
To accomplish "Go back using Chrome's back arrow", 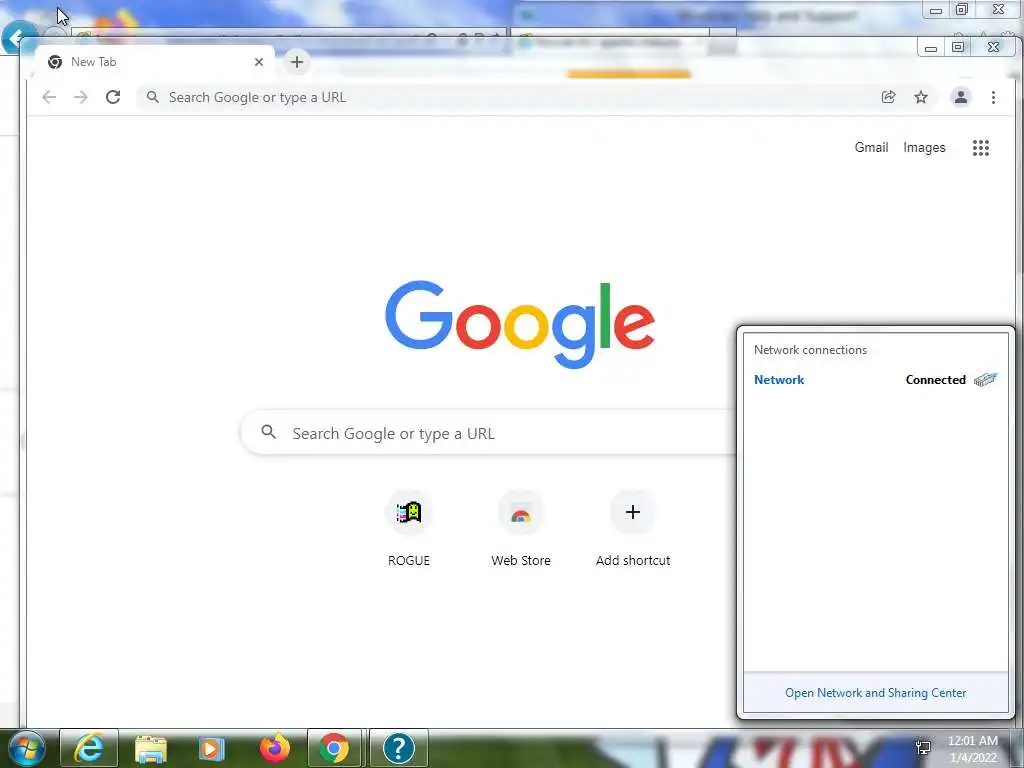I will click(49, 97).
